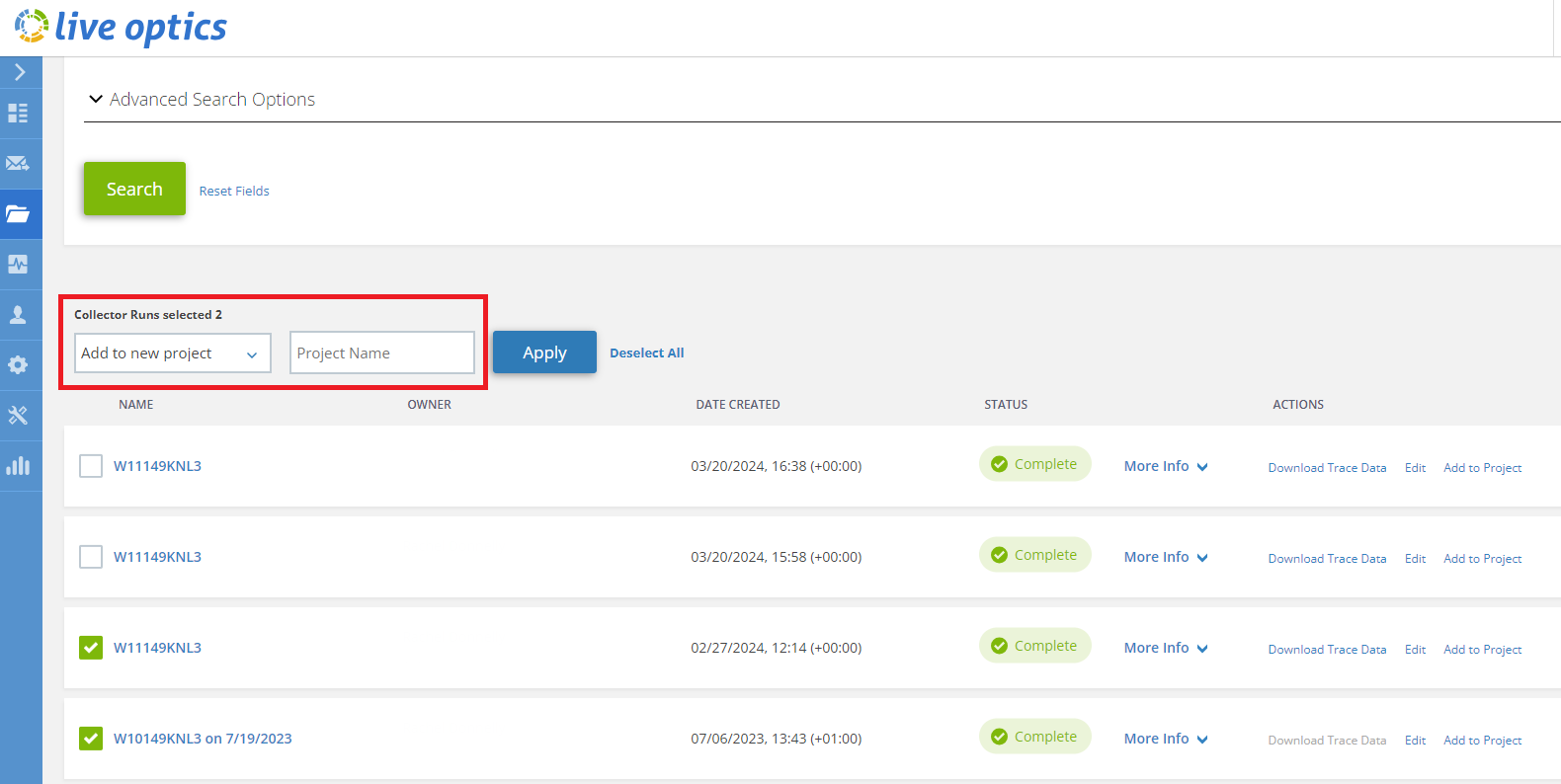Viewport: 1561px width, 784px height.
Task: Click the date 07/06/2023, 13:43 (+01:00)
Action: (x=777, y=739)
